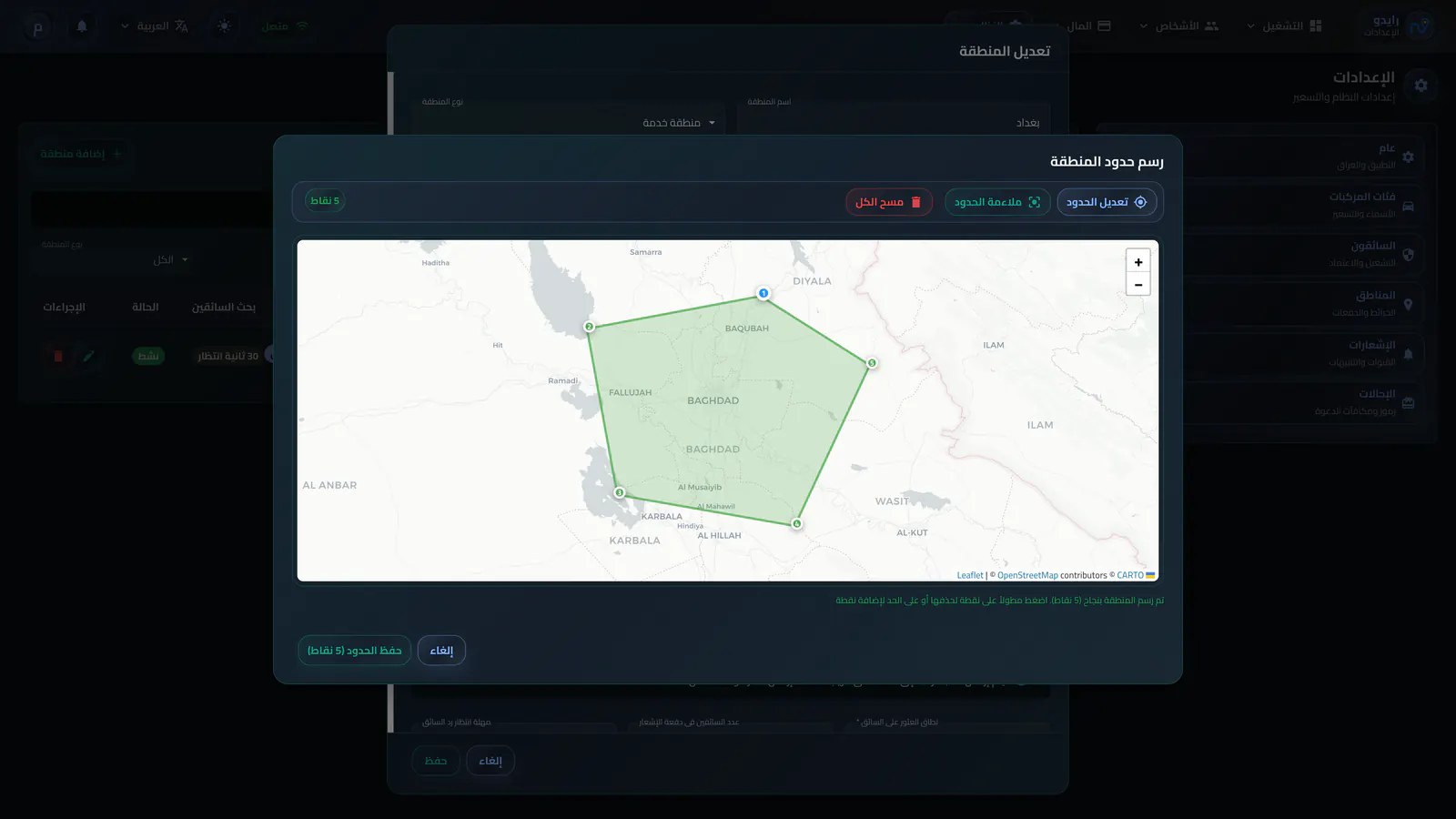Open the Leaflet attribution link
1456x819 pixels.
[x=970, y=575]
